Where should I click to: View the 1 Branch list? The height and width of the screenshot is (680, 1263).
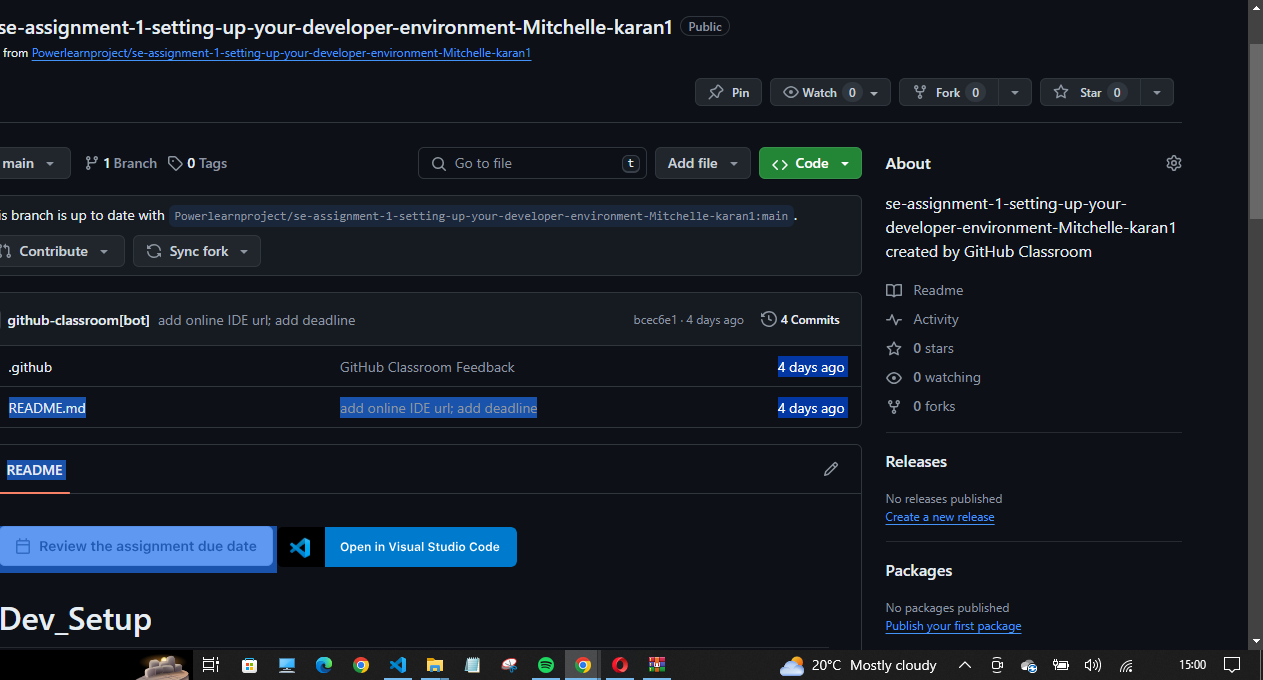coord(121,163)
